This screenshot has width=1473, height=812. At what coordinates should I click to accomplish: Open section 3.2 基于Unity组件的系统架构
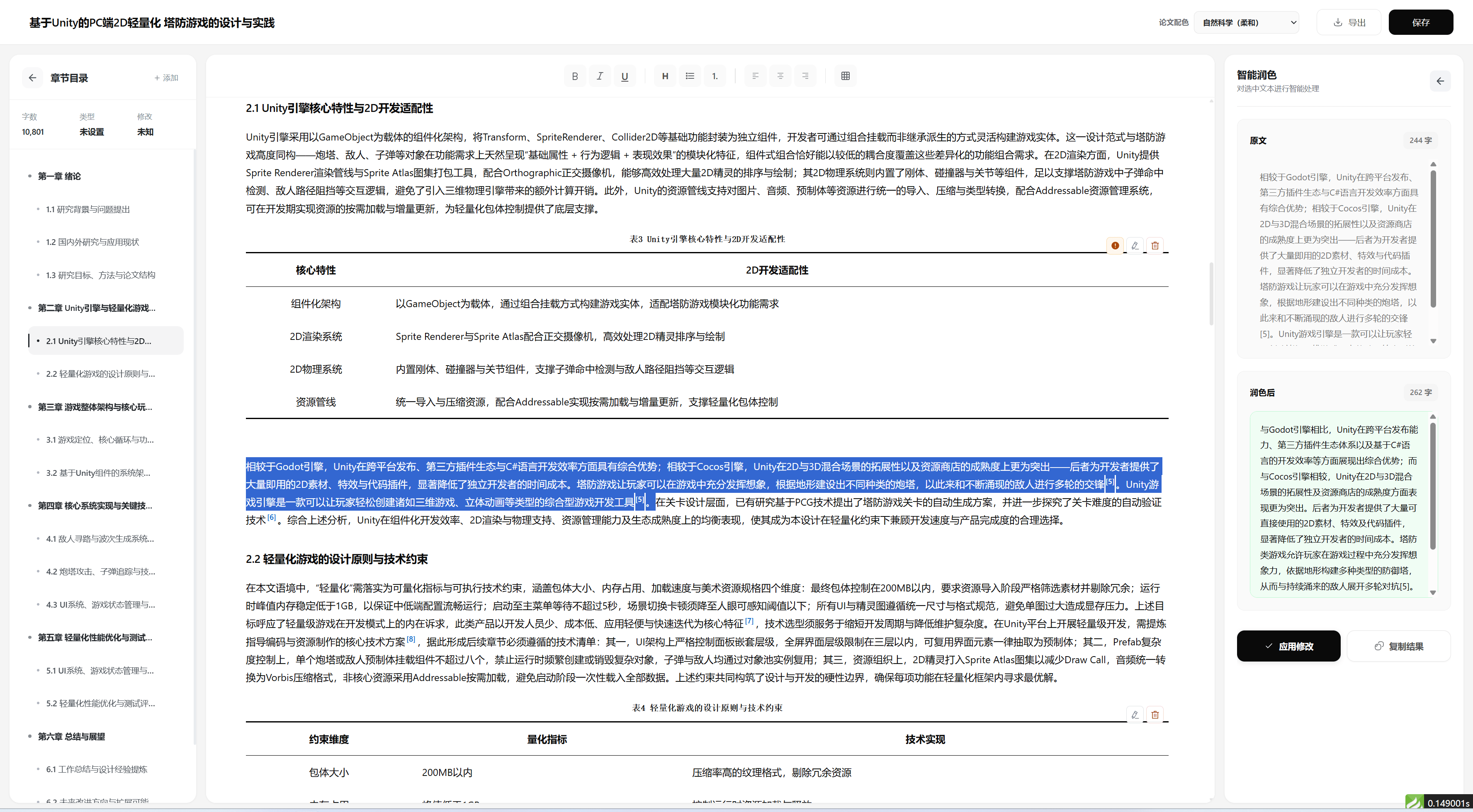coord(98,473)
